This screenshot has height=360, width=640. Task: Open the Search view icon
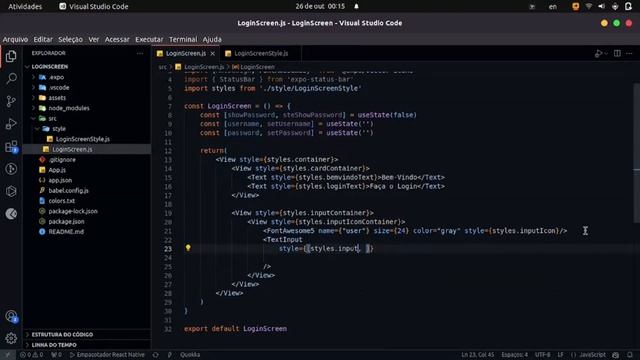(x=11, y=78)
